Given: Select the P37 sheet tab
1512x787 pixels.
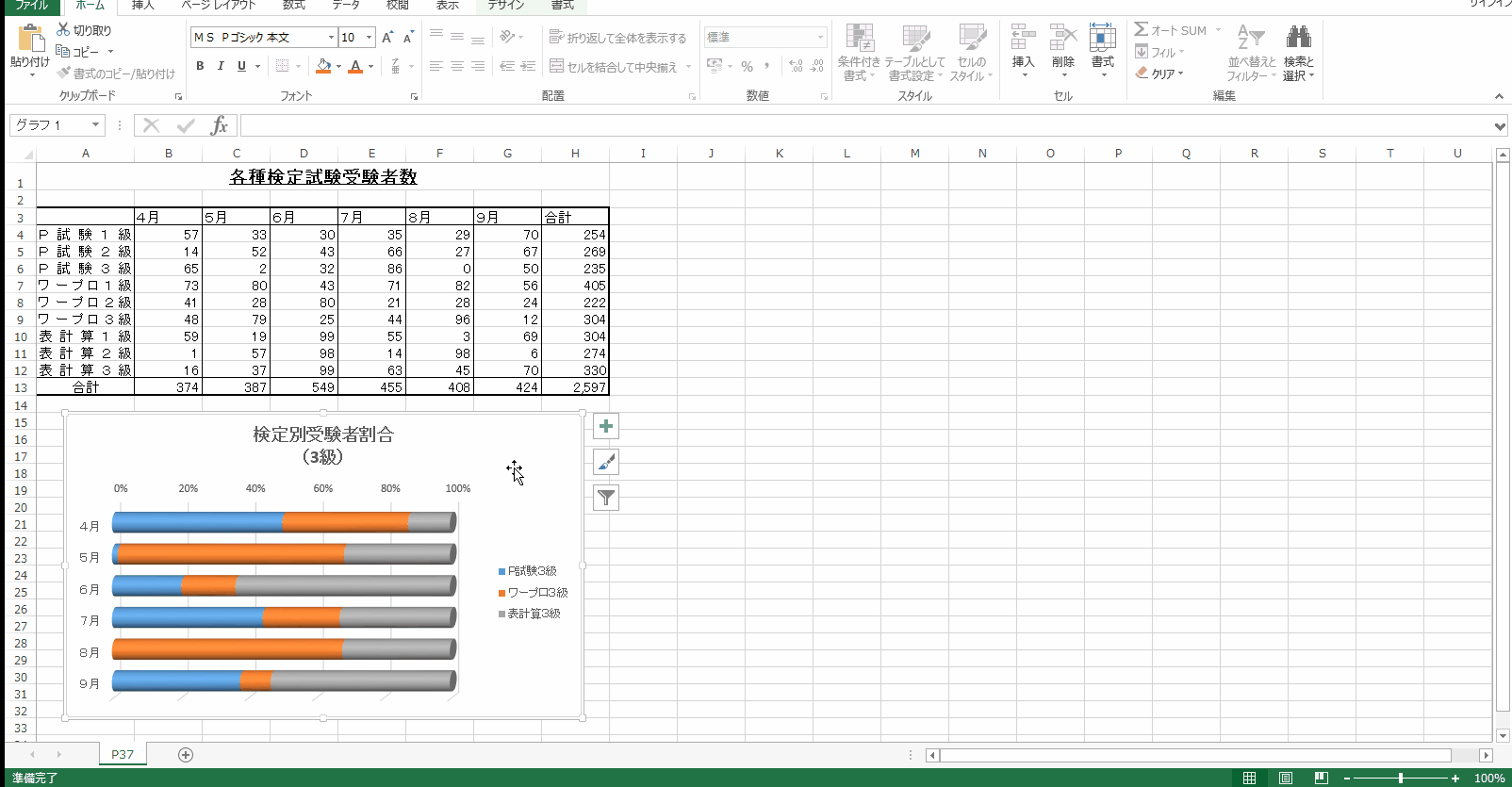Looking at the screenshot, I should [x=123, y=755].
